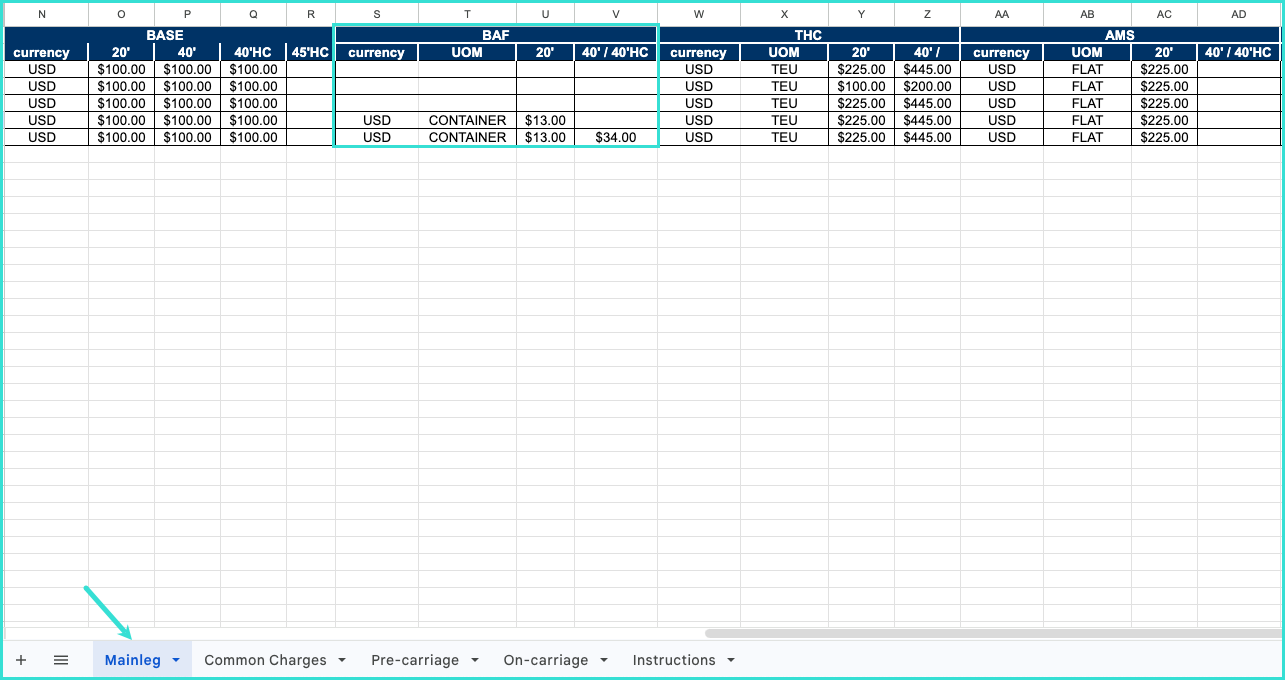Open the Instructions tab dropdown arrow

[731, 660]
